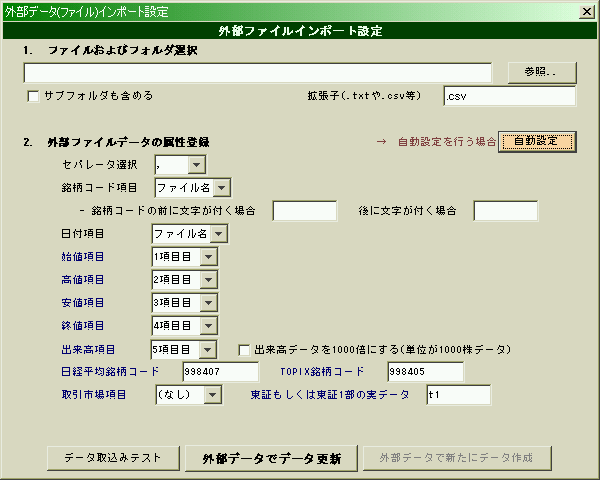
Task: Click the データ取込みテスト button
Action: 113,458
